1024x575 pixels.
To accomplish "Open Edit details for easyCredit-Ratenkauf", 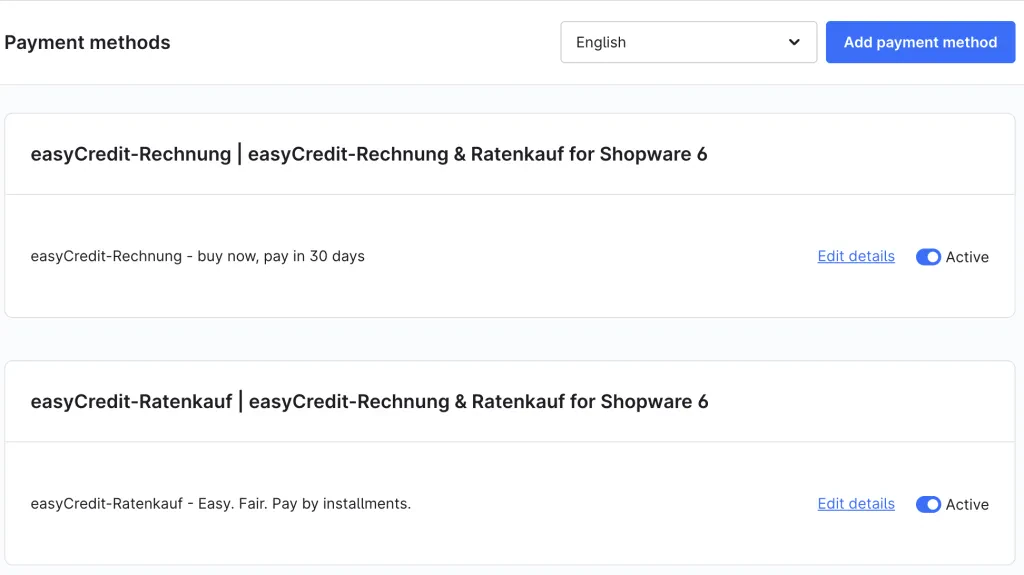I will coord(856,504).
